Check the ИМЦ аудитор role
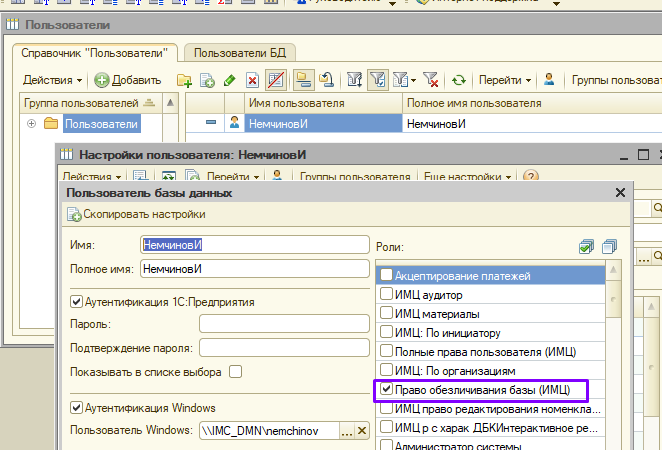 tap(387, 294)
